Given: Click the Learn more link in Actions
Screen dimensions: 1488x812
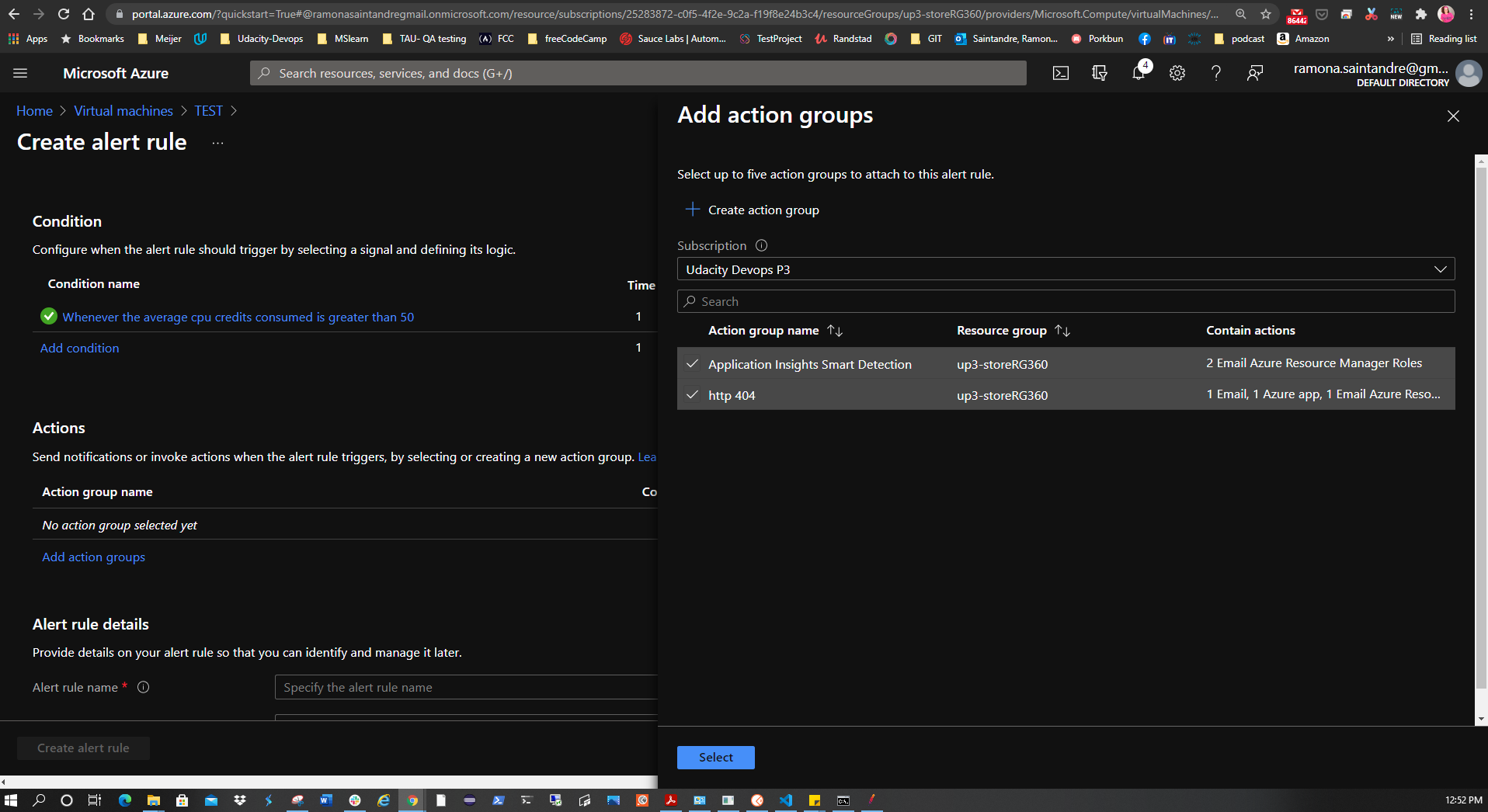Looking at the screenshot, I should (x=647, y=456).
